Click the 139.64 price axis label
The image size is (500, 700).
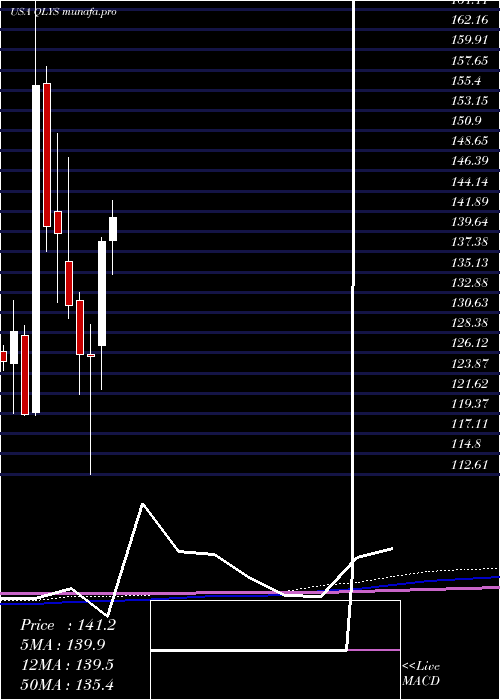[x=470, y=222]
